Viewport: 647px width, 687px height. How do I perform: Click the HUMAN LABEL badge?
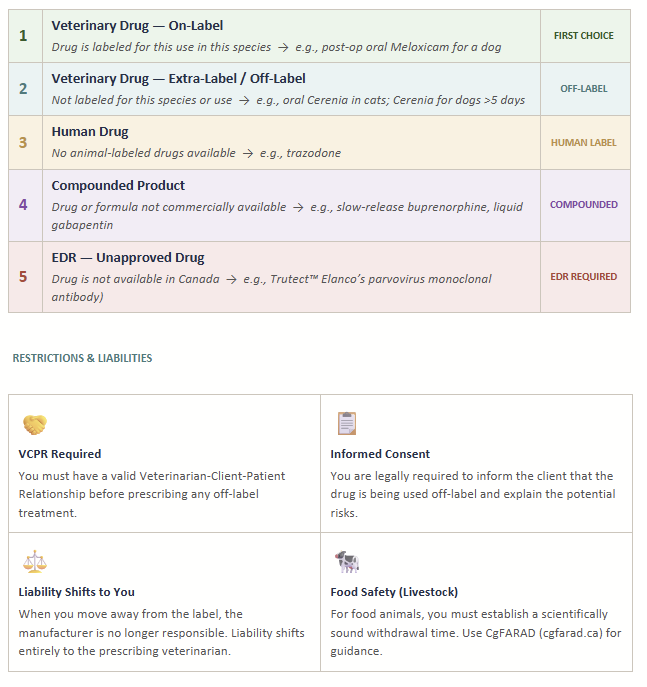coord(584,142)
